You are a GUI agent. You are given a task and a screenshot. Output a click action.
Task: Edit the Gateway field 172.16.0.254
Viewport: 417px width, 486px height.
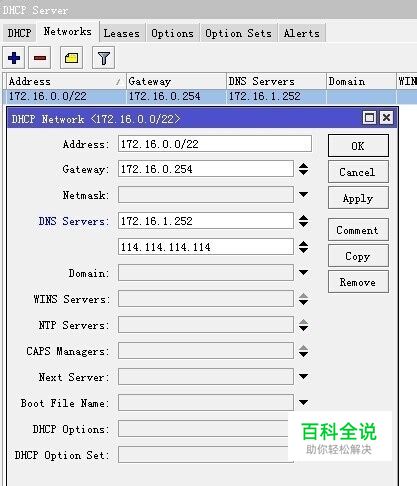[x=206, y=169]
